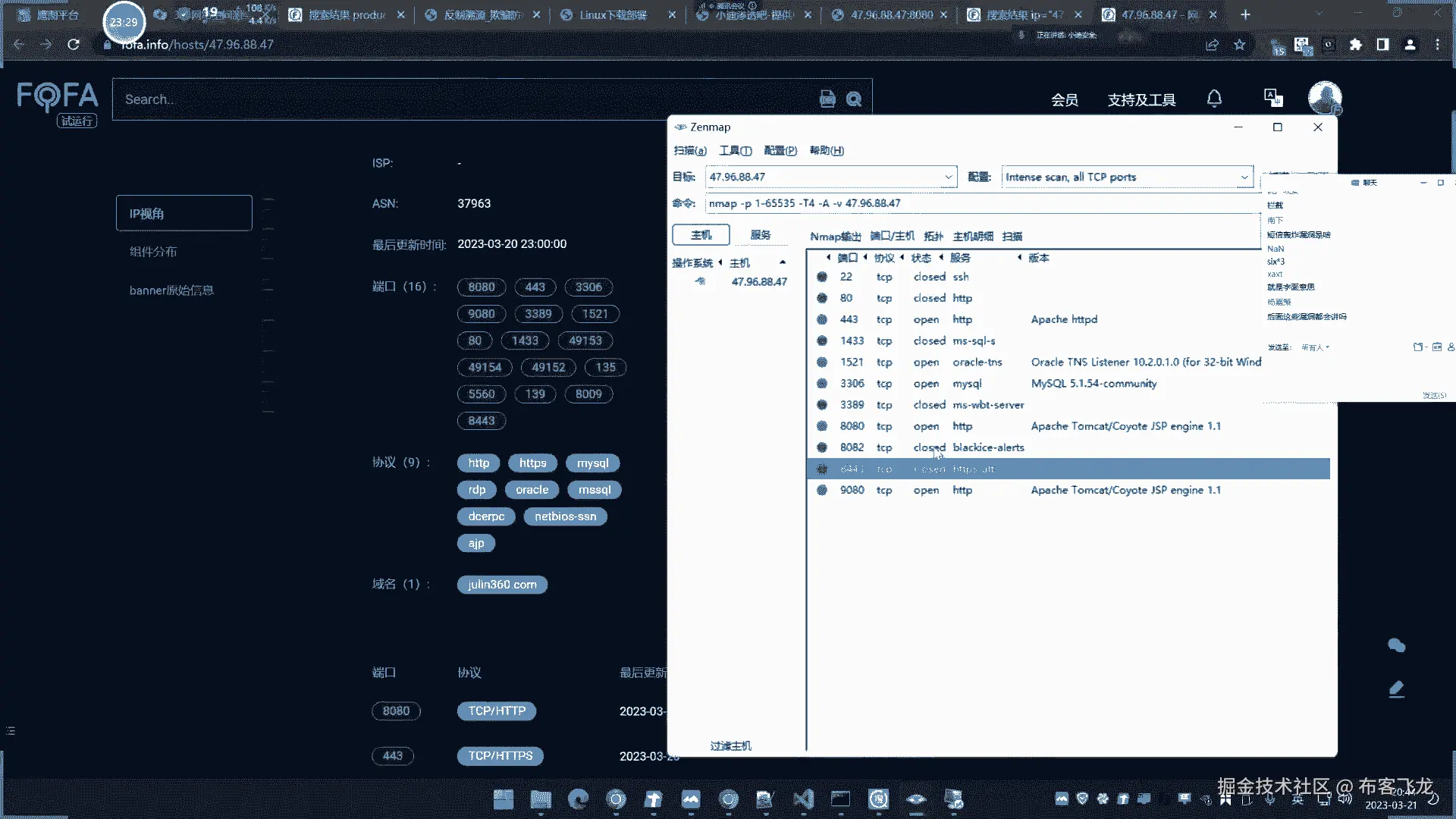
Task: Open the notification bell icon
Action: [x=1214, y=99]
